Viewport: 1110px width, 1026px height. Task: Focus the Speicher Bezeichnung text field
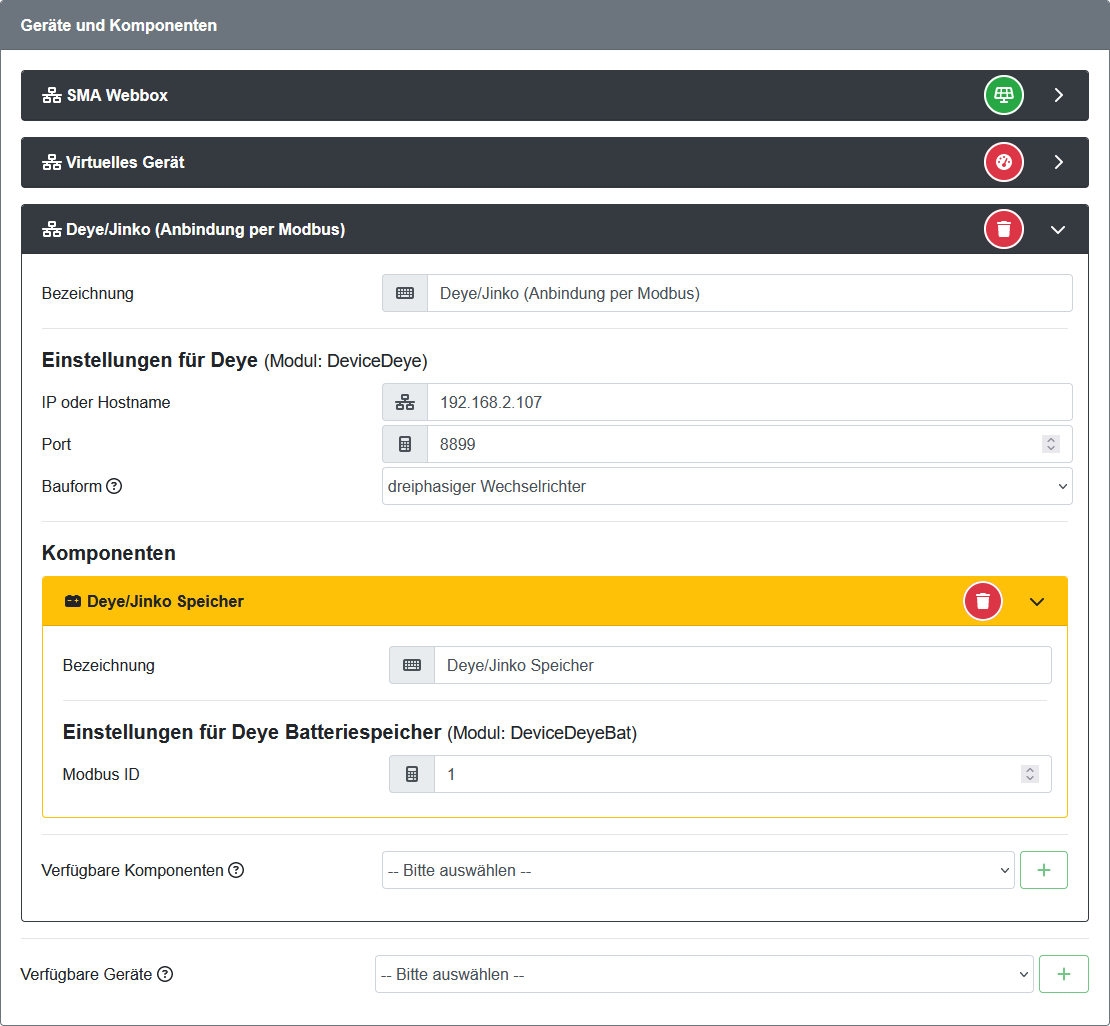click(743, 665)
